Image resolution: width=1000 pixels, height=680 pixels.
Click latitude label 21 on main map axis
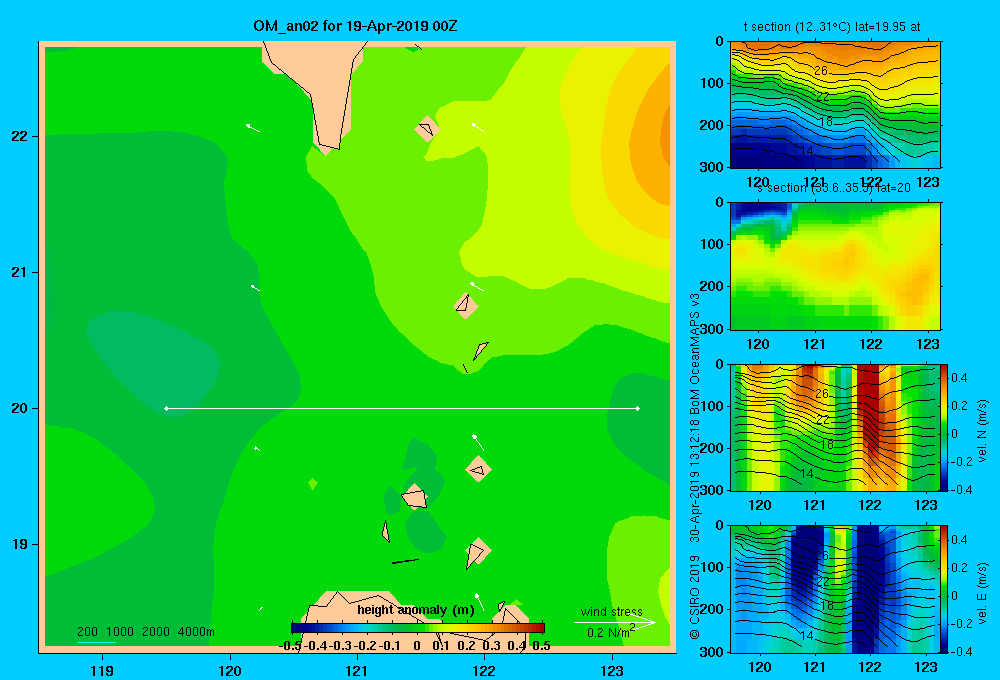[20, 272]
